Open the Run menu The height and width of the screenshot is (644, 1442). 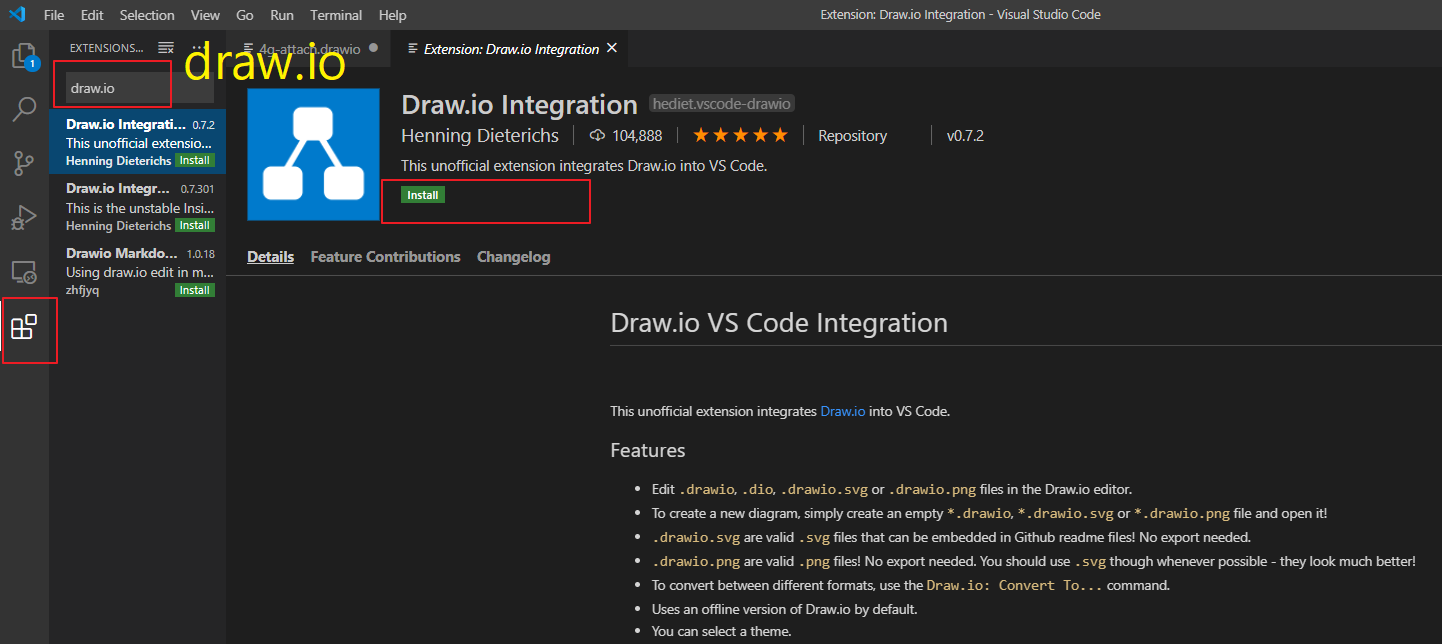click(282, 15)
